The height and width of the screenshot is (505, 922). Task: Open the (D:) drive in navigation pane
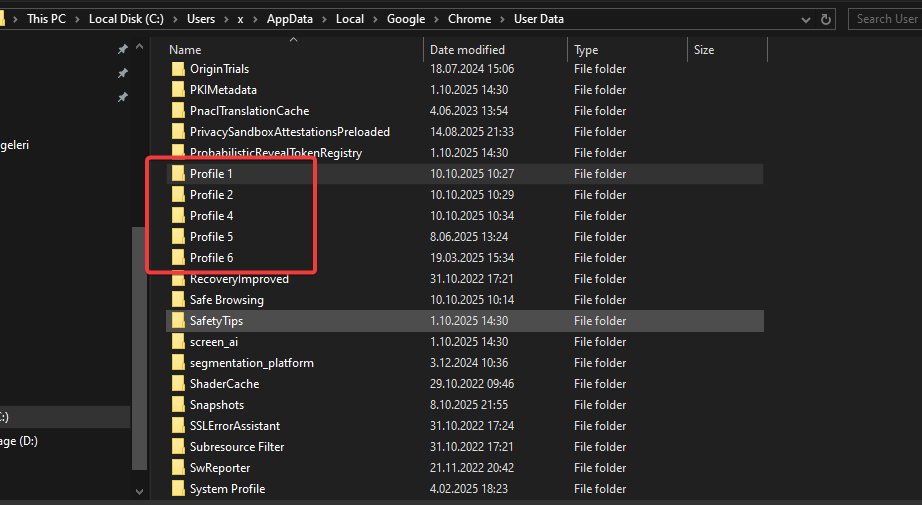pos(20,441)
